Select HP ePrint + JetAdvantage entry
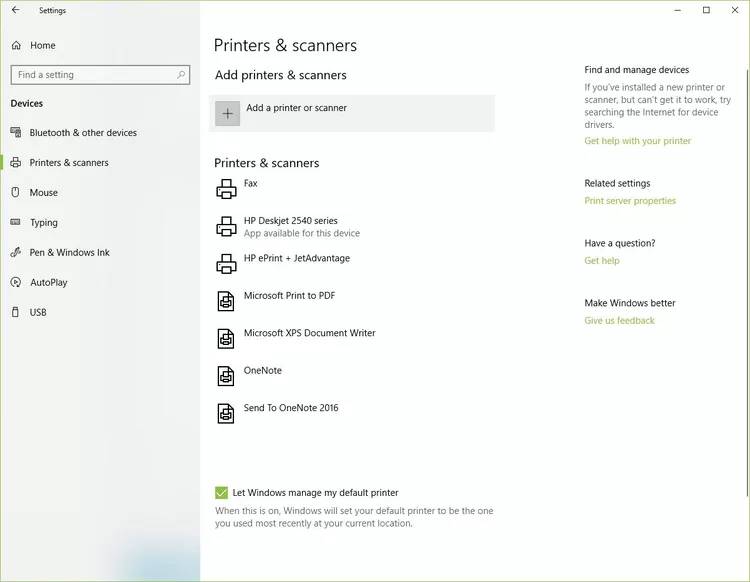Image resolution: width=750 pixels, height=582 pixels. coord(297,258)
